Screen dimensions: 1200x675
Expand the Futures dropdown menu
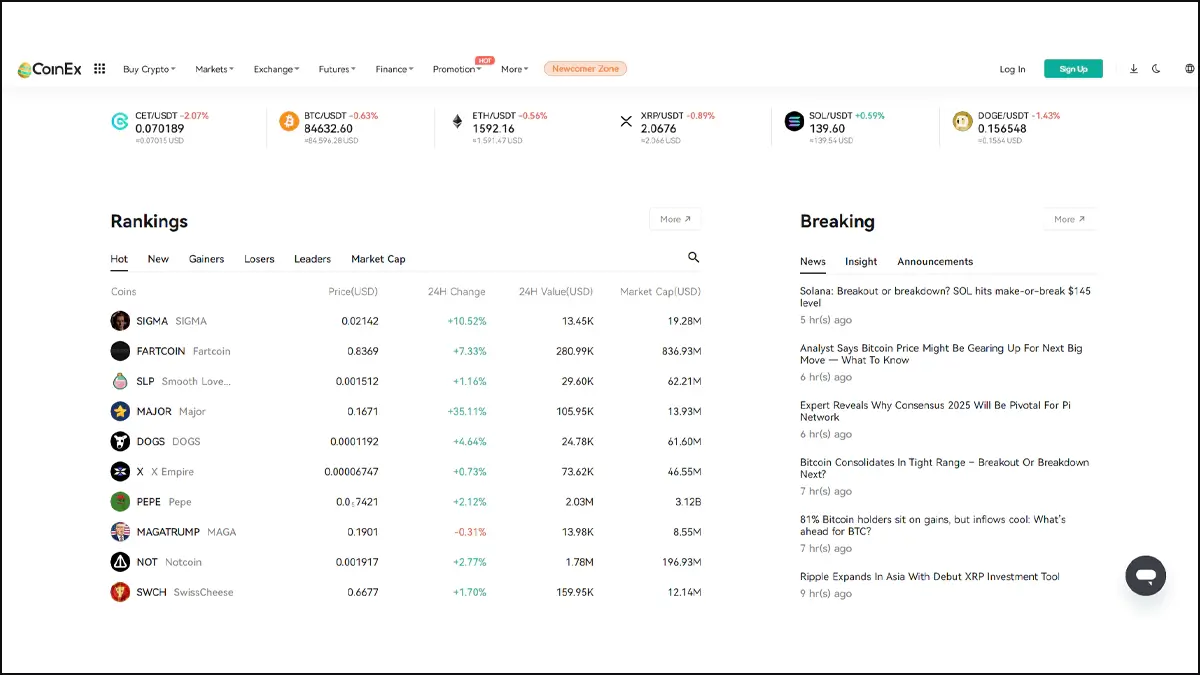pos(337,69)
